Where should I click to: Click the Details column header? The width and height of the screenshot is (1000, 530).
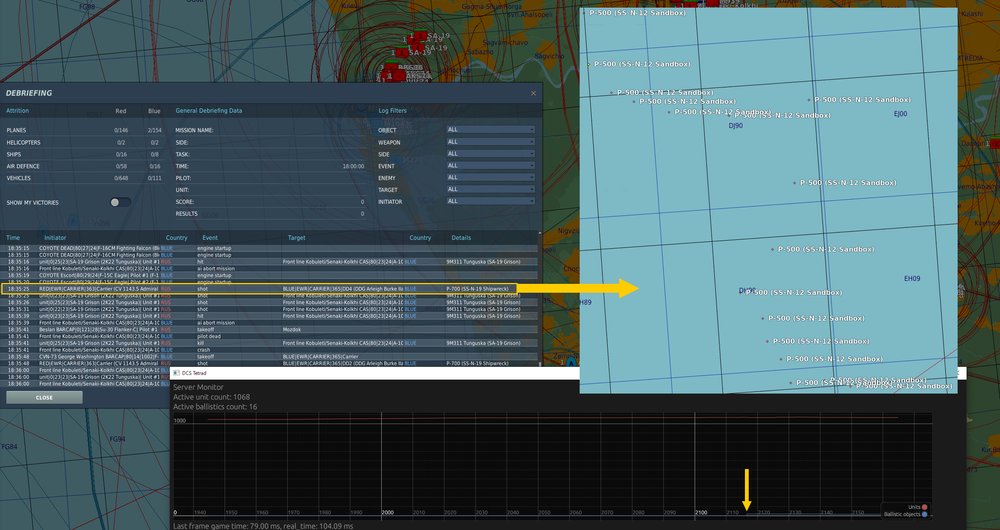coord(461,238)
